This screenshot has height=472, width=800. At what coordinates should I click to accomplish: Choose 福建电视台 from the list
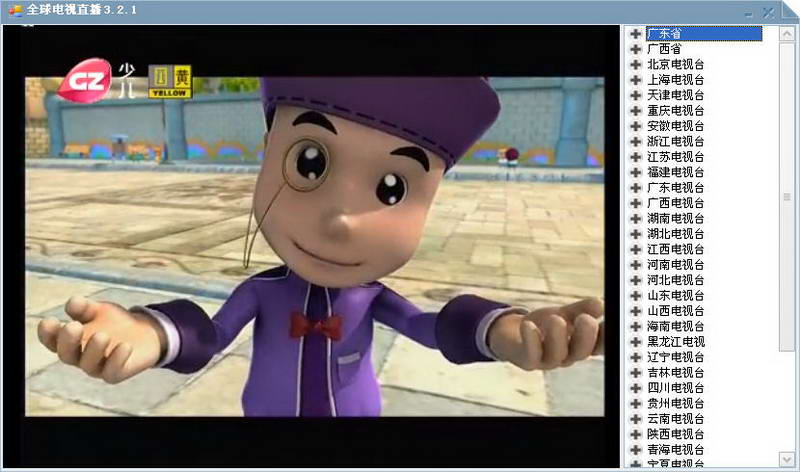click(x=675, y=172)
